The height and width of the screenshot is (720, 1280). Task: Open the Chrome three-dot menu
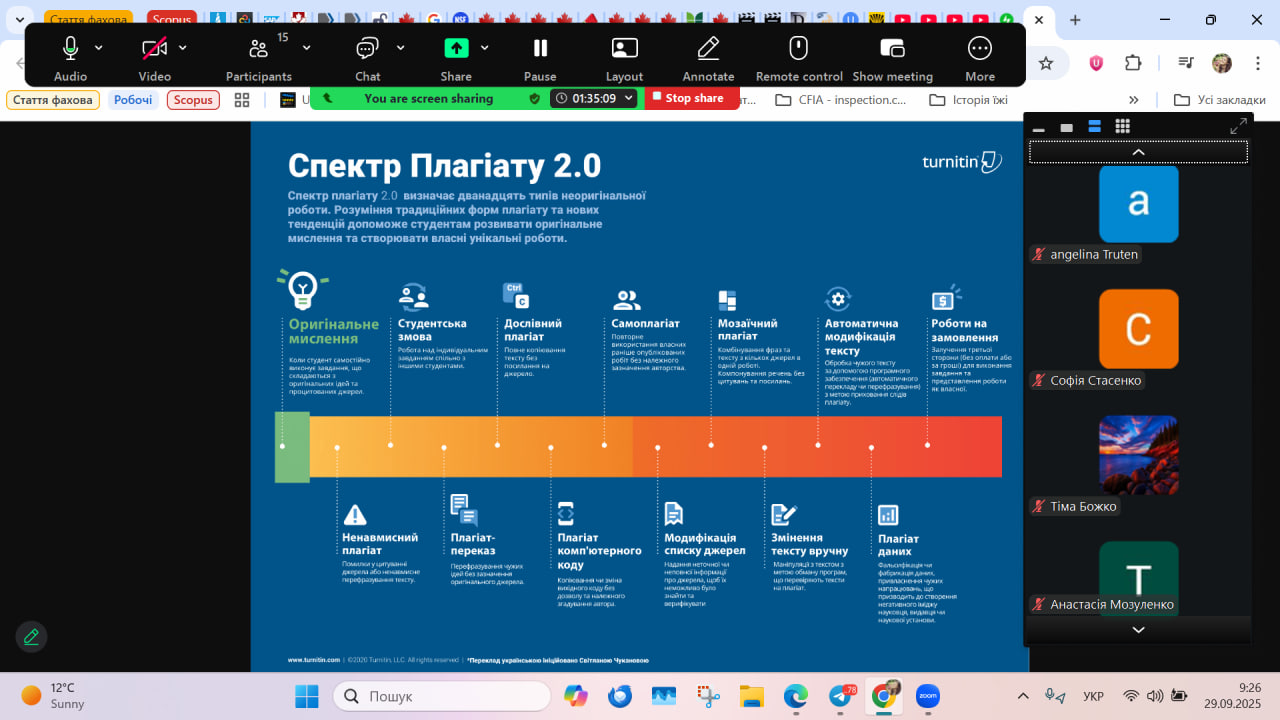tap(1257, 63)
